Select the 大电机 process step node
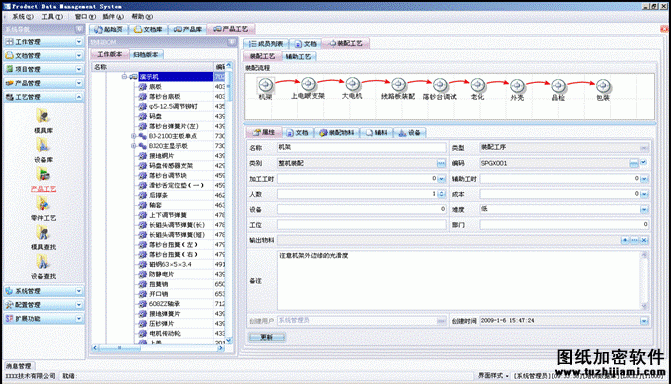Screen dimensions: 671x384 352,84
